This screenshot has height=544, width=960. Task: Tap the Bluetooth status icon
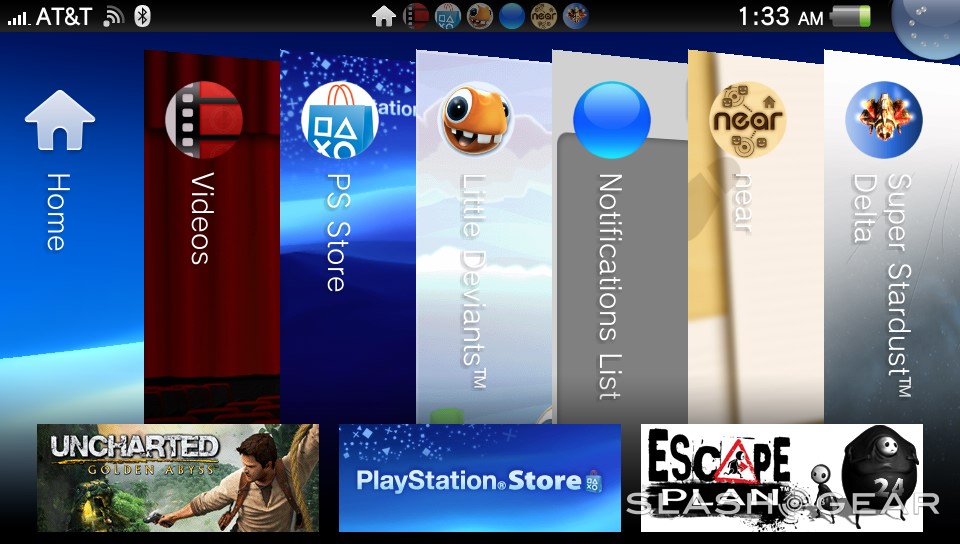click(x=142, y=17)
